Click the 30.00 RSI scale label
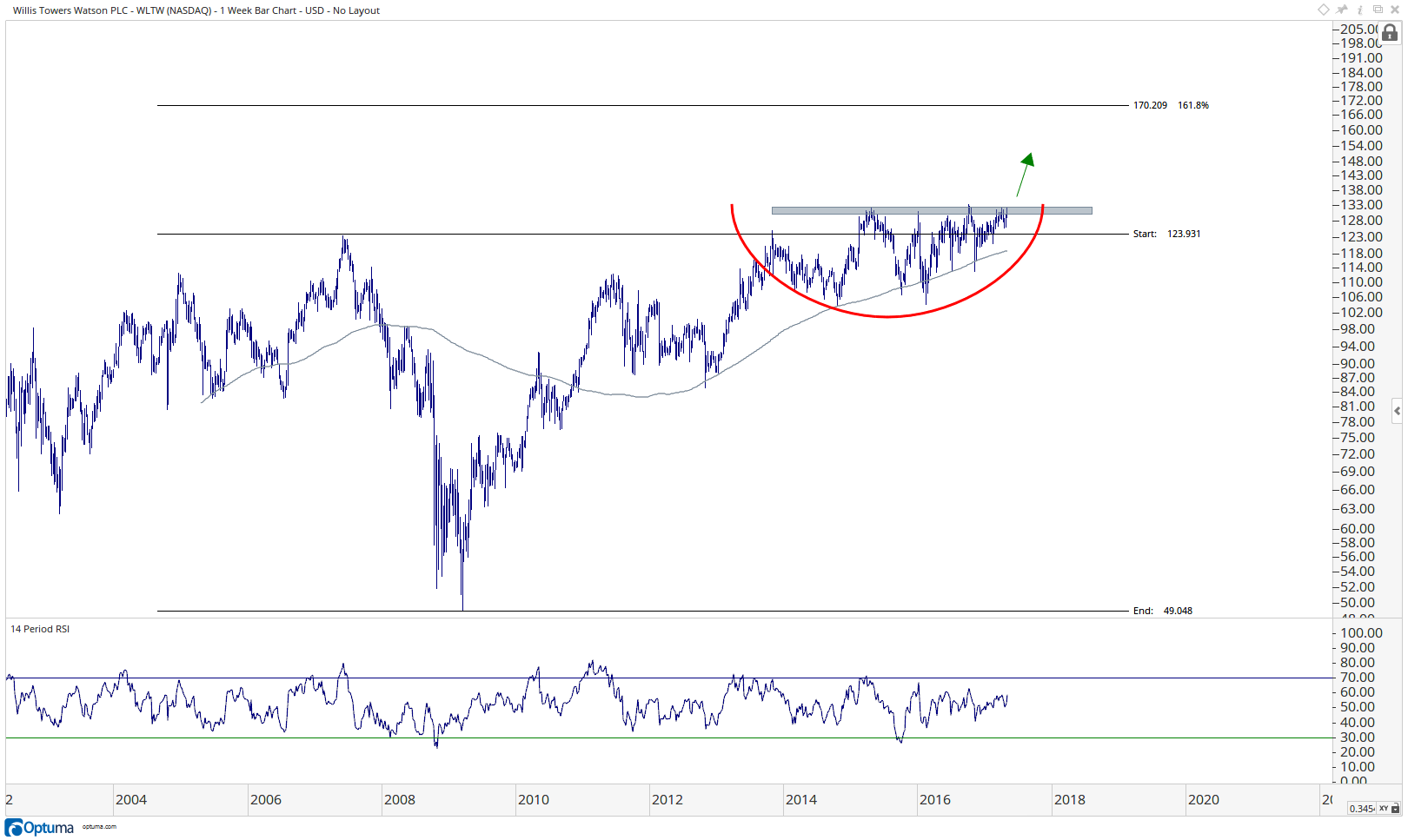 pyautogui.click(x=1358, y=737)
